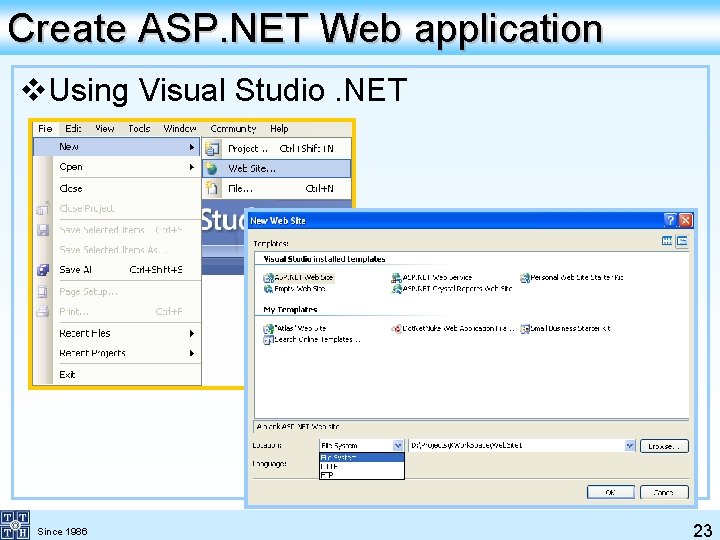The width and height of the screenshot is (720, 540).
Task: Click the Print printer icon
Action: (x=43, y=312)
